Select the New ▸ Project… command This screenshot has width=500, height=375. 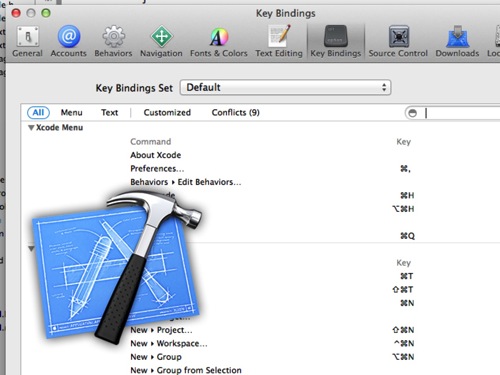pos(161,330)
